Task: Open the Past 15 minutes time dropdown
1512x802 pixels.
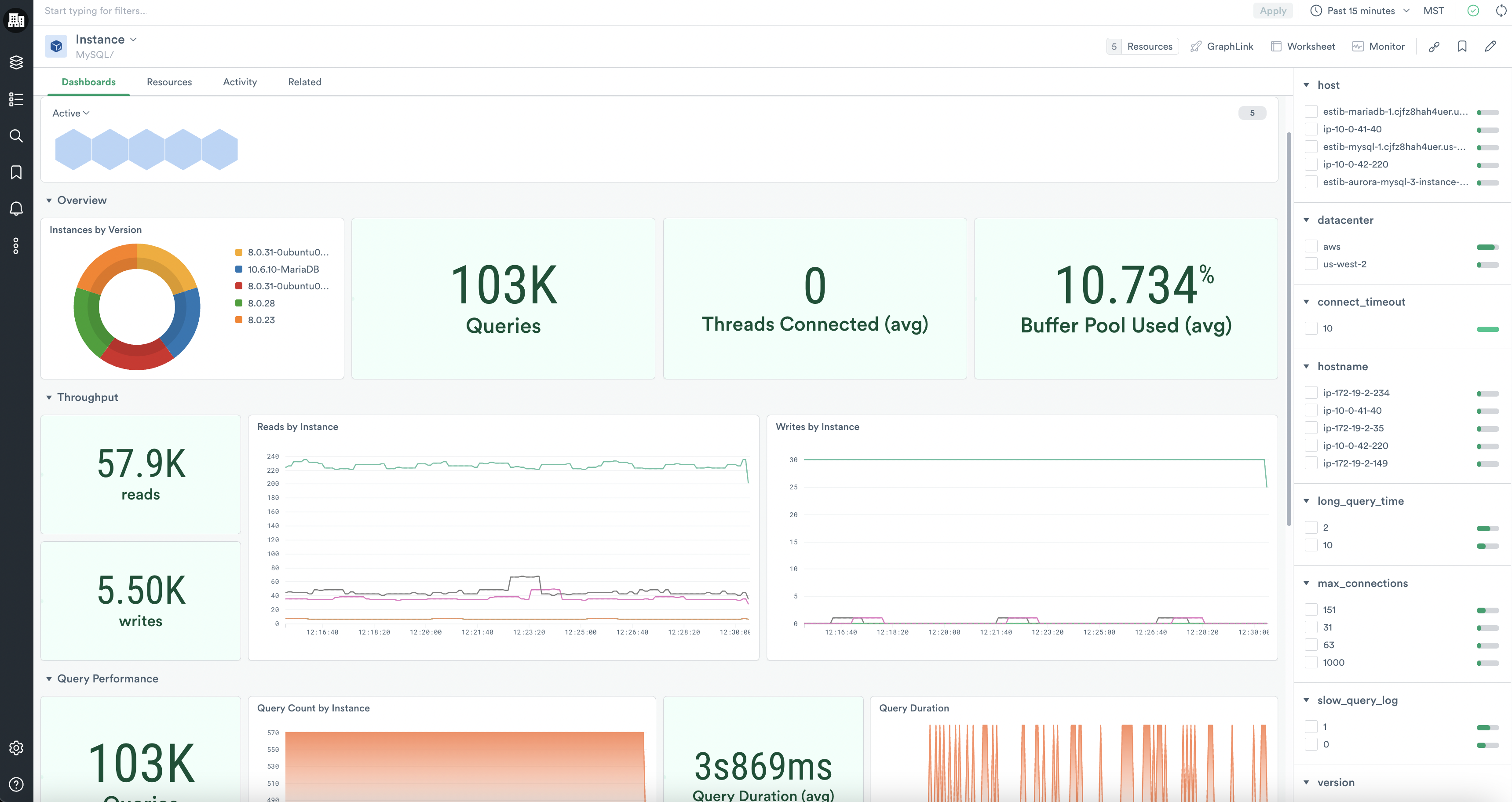Action: (x=1360, y=11)
